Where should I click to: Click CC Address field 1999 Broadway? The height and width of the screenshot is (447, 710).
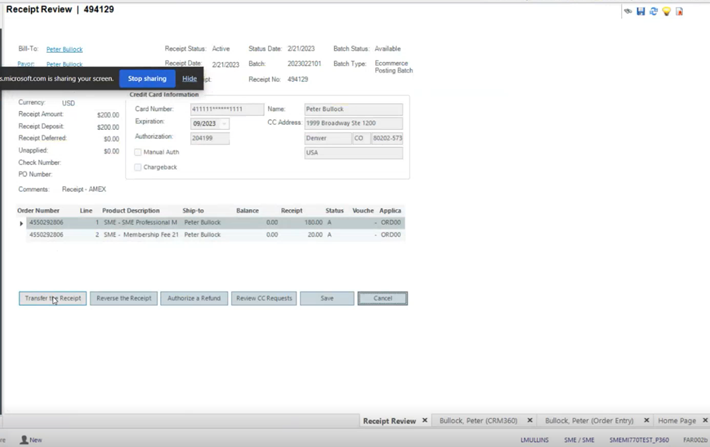pos(353,123)
